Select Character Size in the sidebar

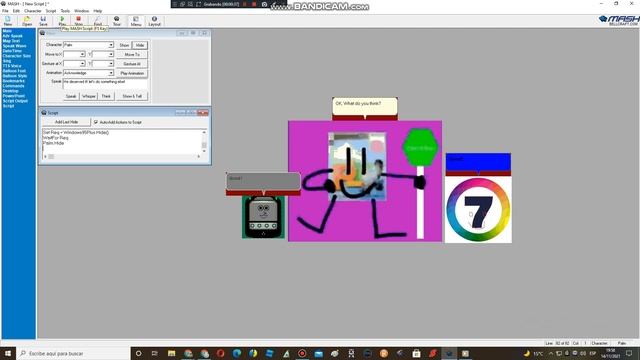click(17, 56)
